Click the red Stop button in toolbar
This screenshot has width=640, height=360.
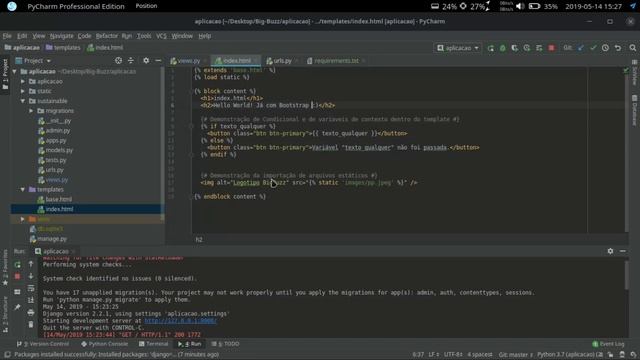551,48
